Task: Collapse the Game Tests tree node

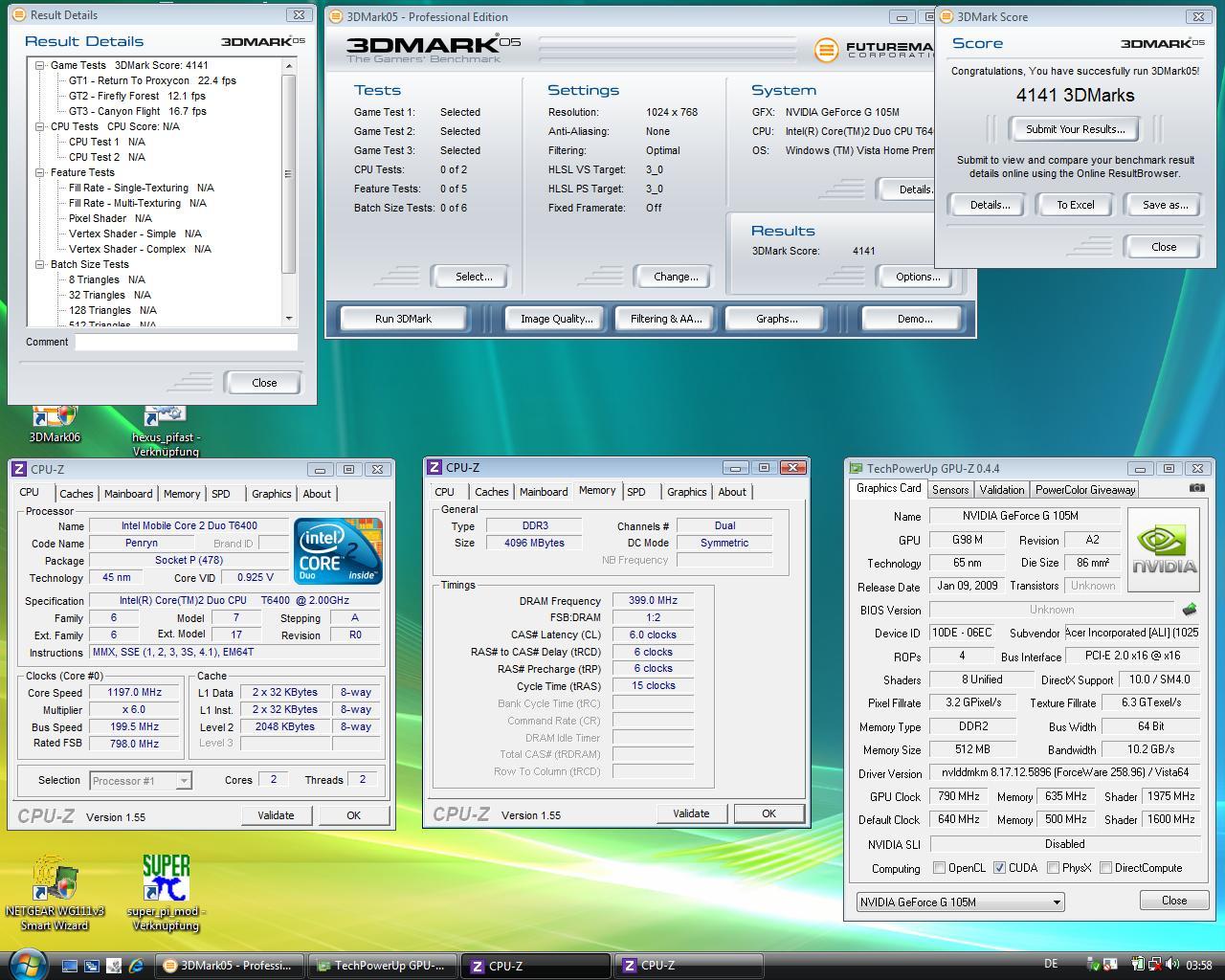Action: 40,65
